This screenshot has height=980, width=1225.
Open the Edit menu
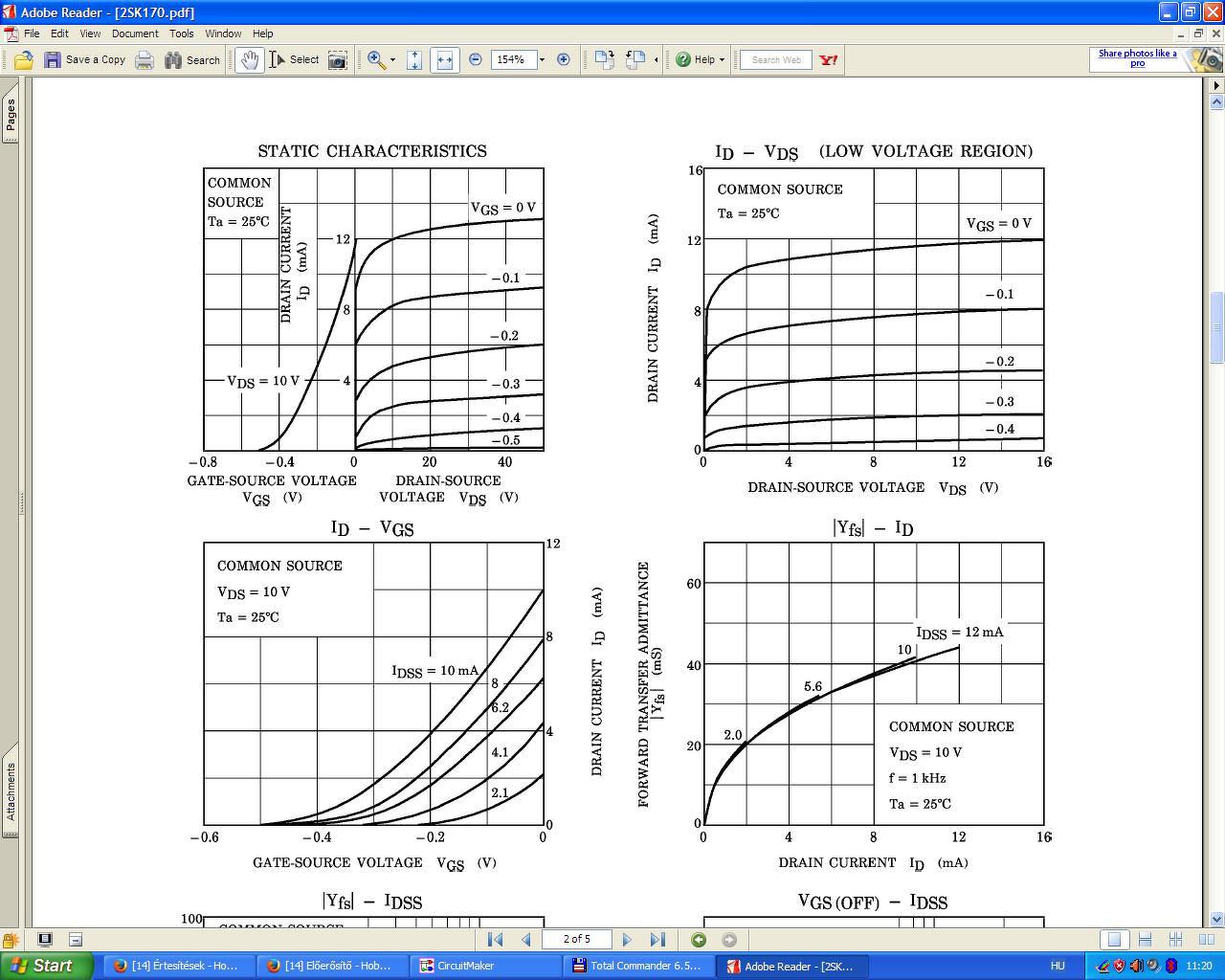(x=59, y=33)
